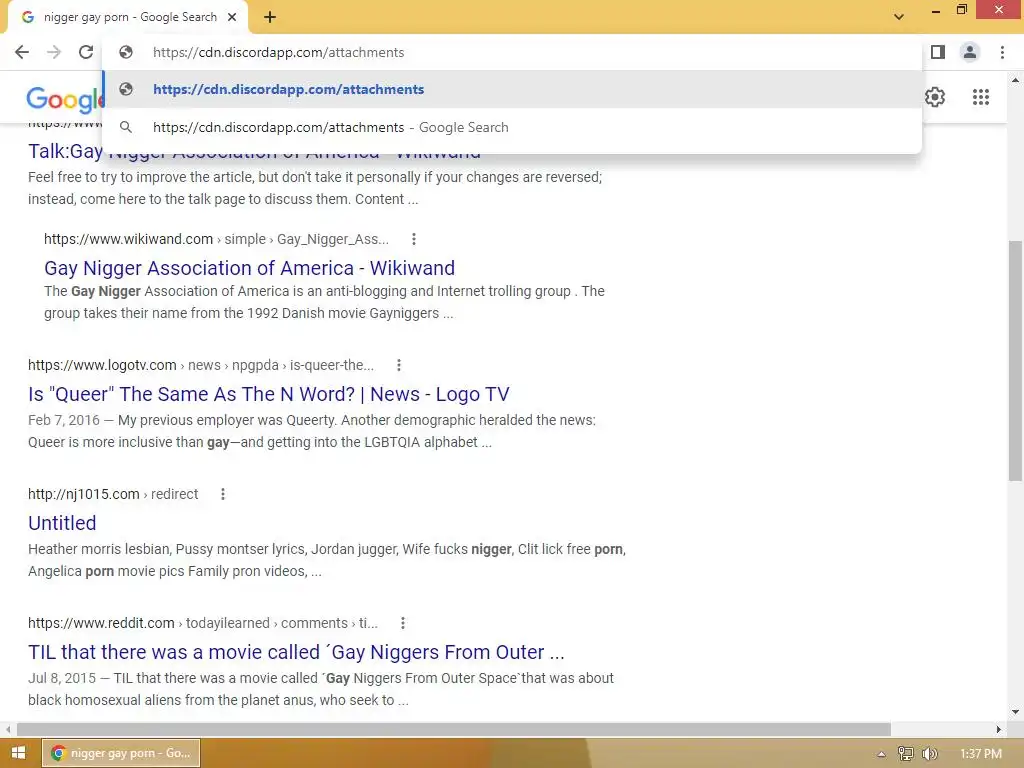This screenshot has height=768, width=1024.
Task: Open the Google apps grid
Action: 981,97
